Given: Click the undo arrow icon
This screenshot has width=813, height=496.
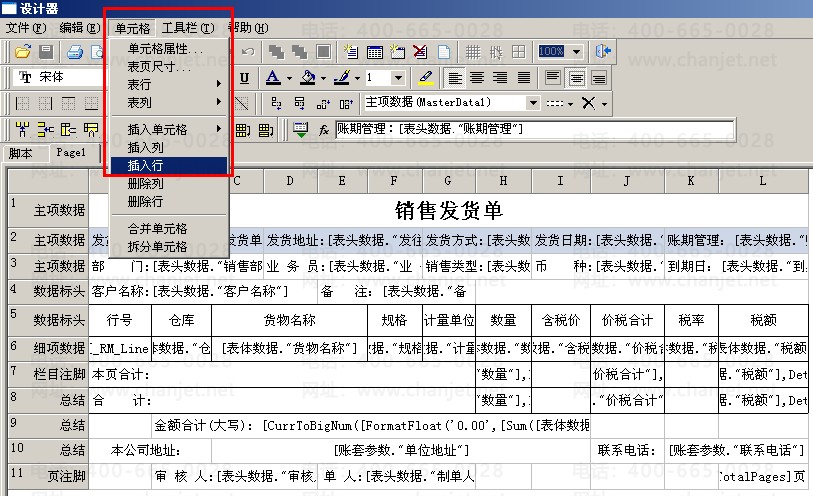Looking at the screenshot, I should coord(248,52).
